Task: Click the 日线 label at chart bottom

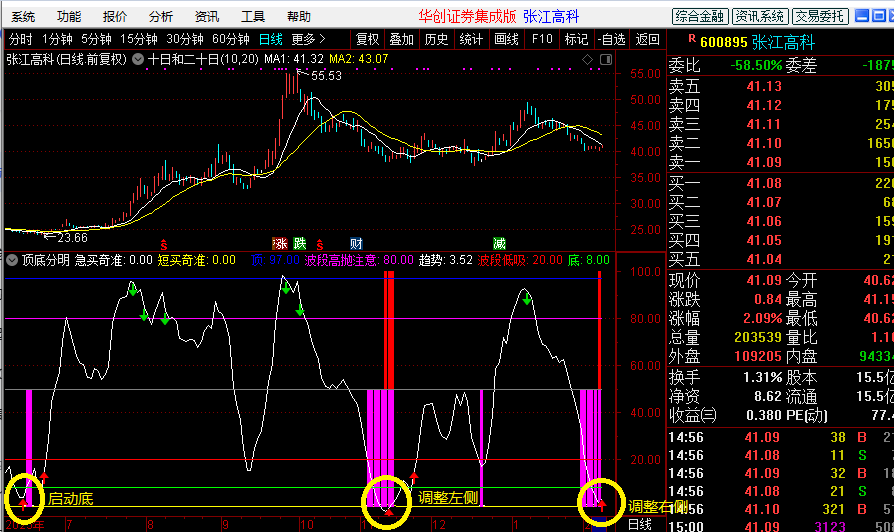Action: click(x=639, y=524)
